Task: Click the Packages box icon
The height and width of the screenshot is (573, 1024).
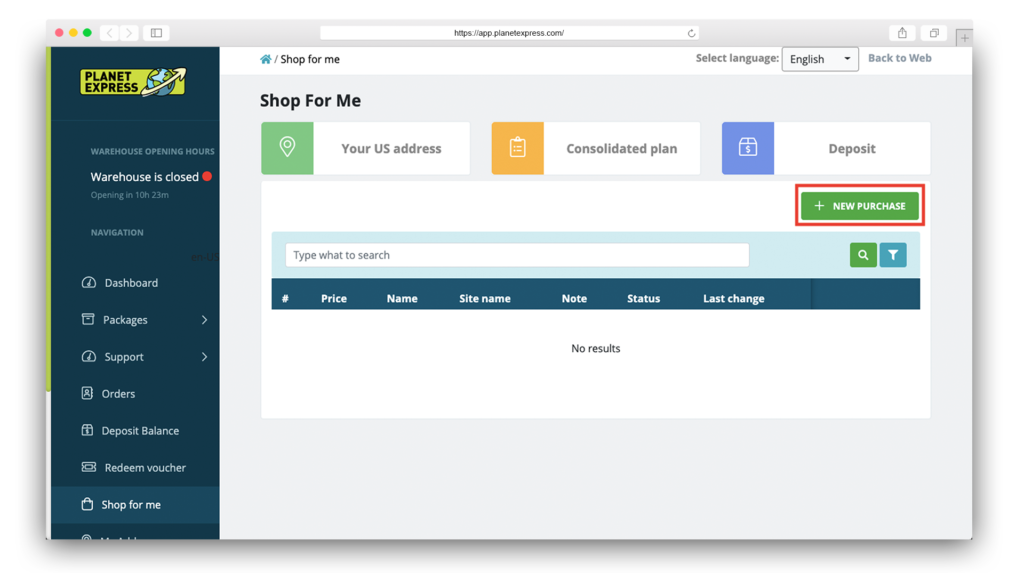Action: click(x=88, y=319)
